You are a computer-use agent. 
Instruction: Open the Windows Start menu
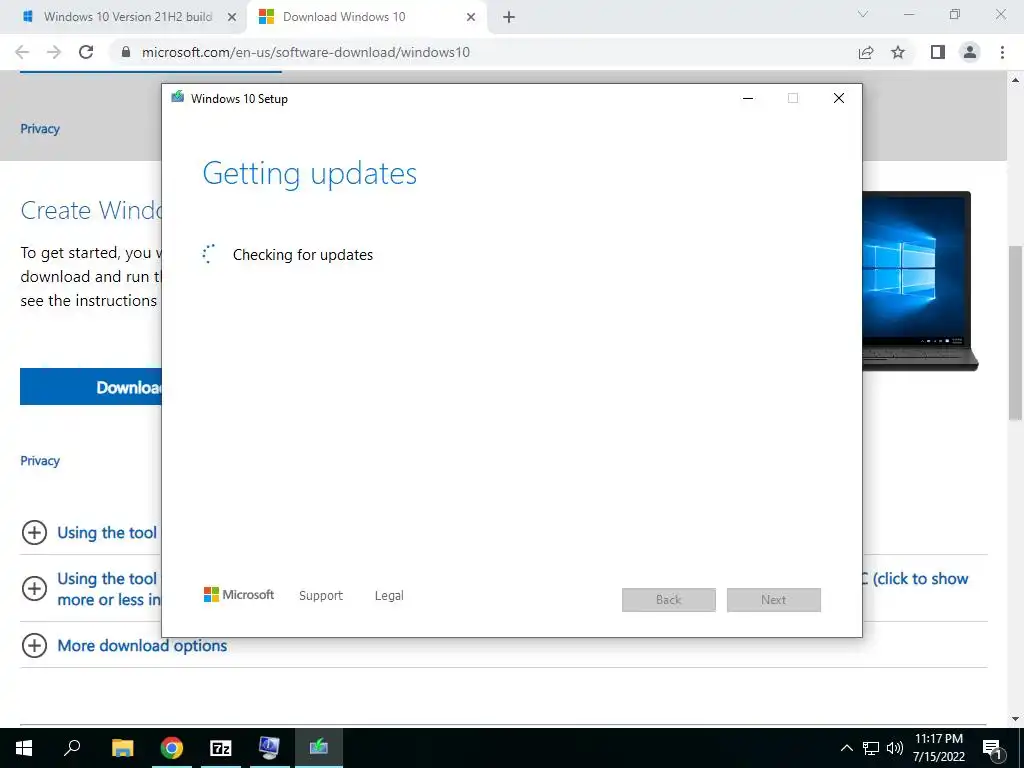tap(24, 748)
